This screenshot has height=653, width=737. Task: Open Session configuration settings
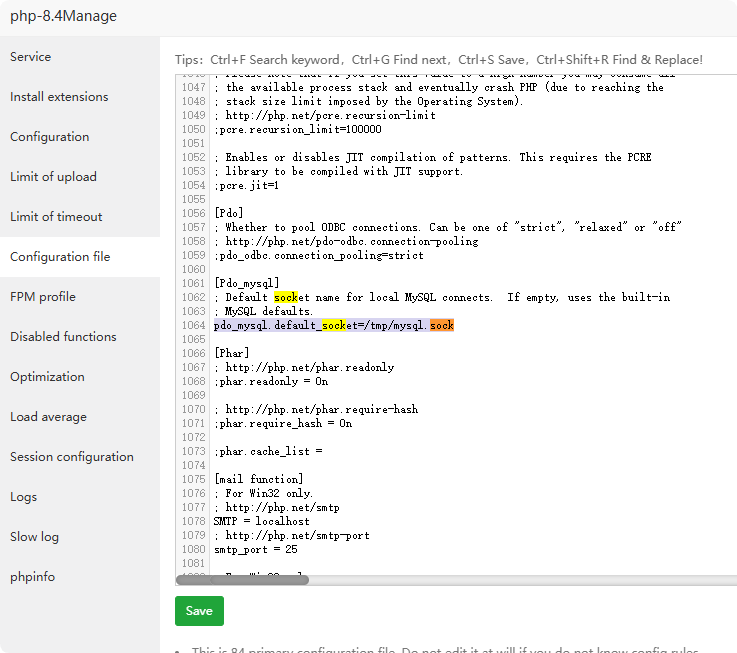click(x=72, y=457)
